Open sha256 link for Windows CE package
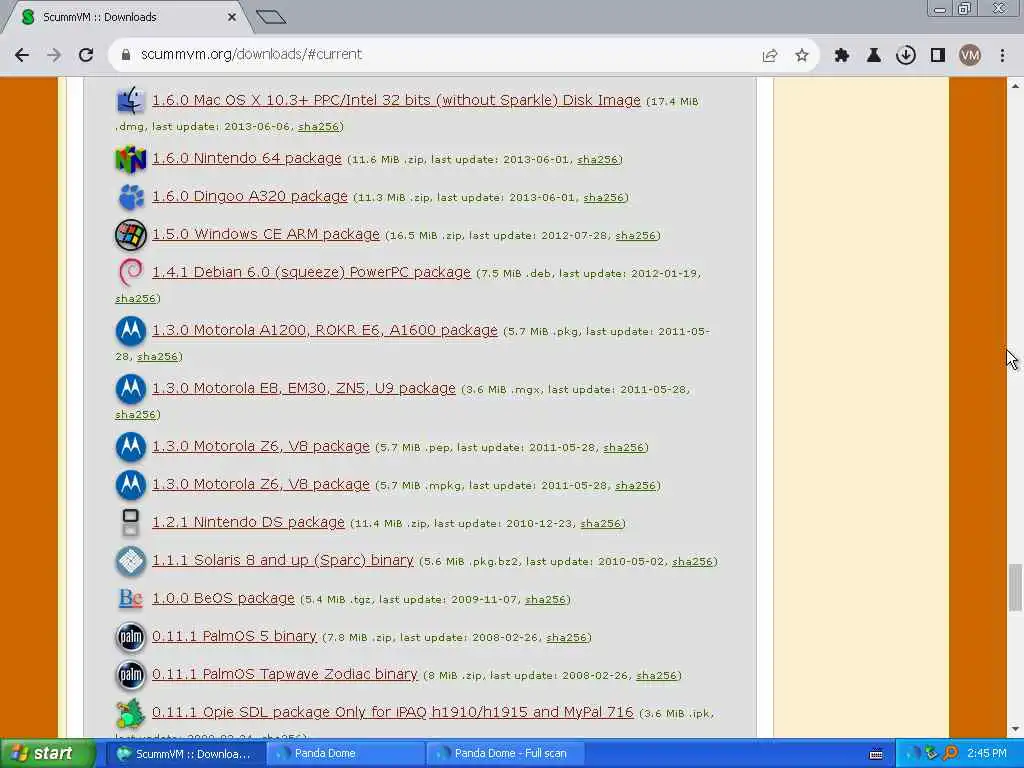The height and width of the screenshot is (768, 1024). tap(635, 236)
